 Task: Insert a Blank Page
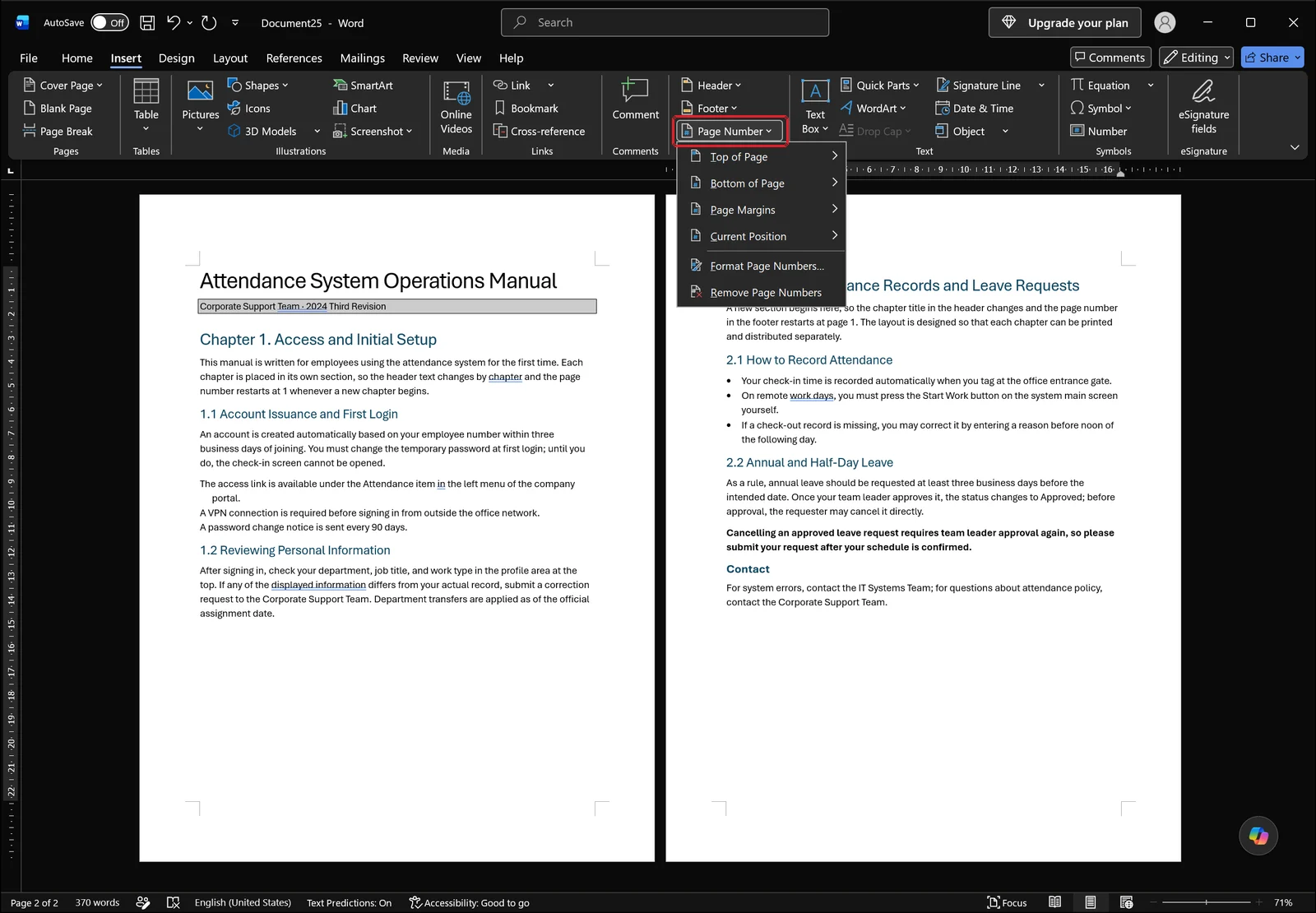58,109
